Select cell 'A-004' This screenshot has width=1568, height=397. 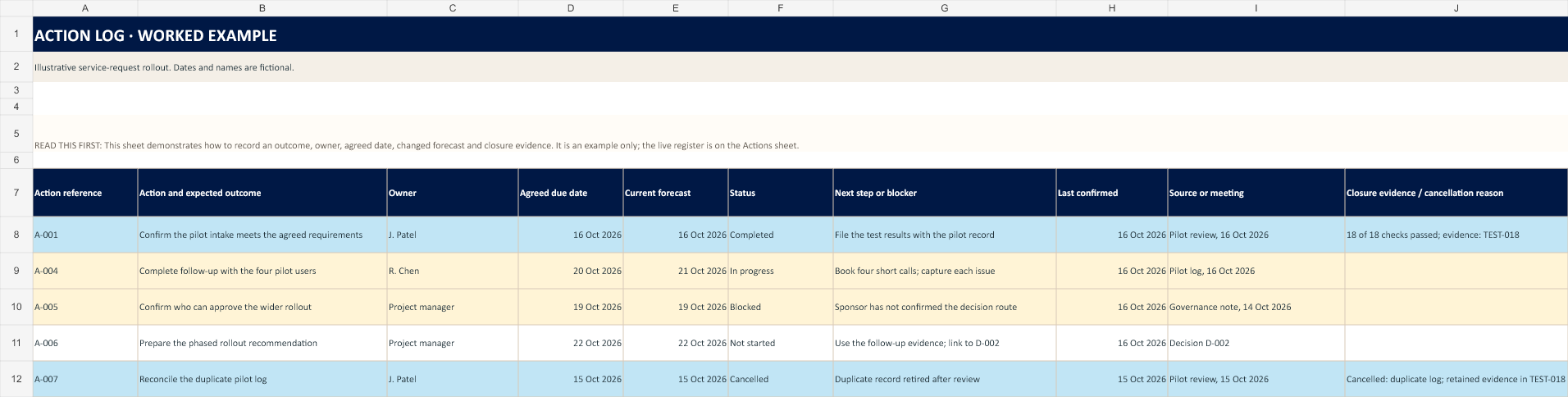click(85, 271)
